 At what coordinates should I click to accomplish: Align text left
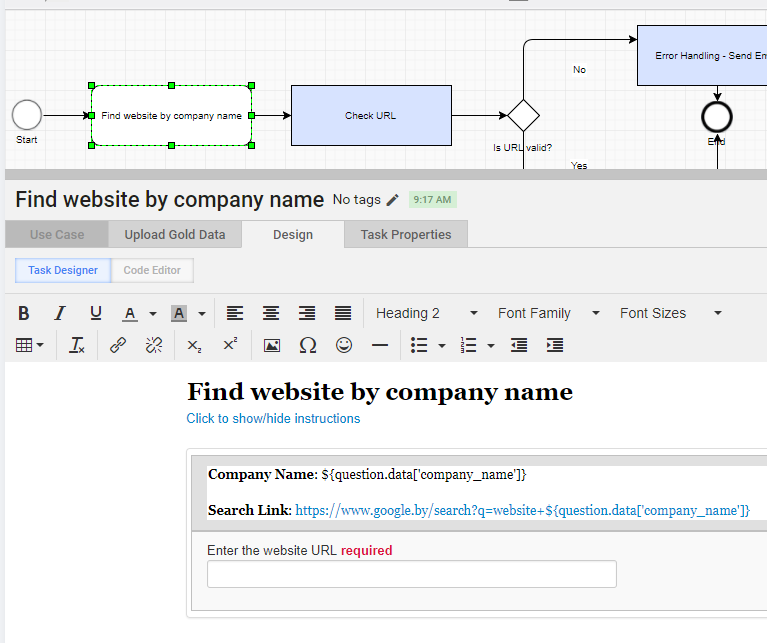235,313
